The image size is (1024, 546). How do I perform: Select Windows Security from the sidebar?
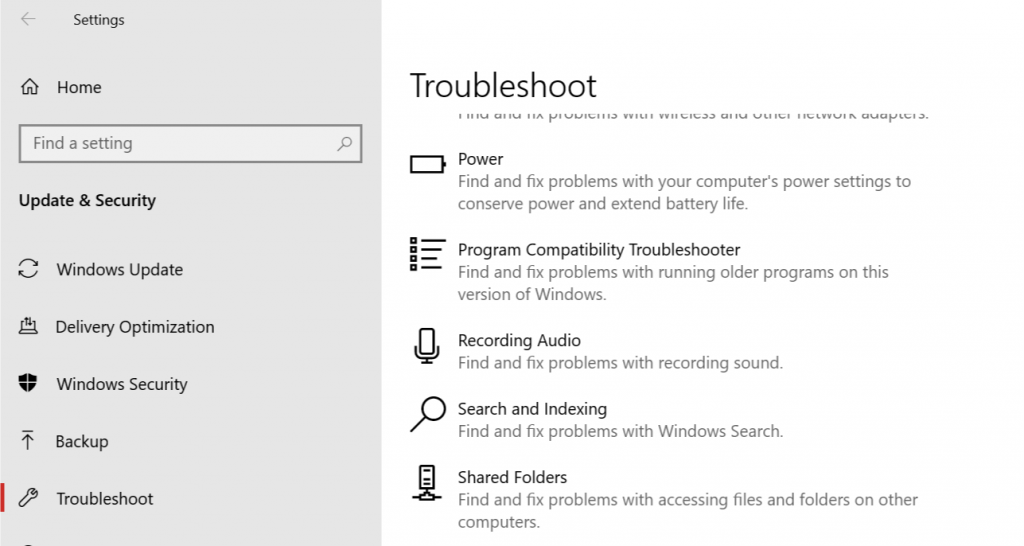coord(122,384)
